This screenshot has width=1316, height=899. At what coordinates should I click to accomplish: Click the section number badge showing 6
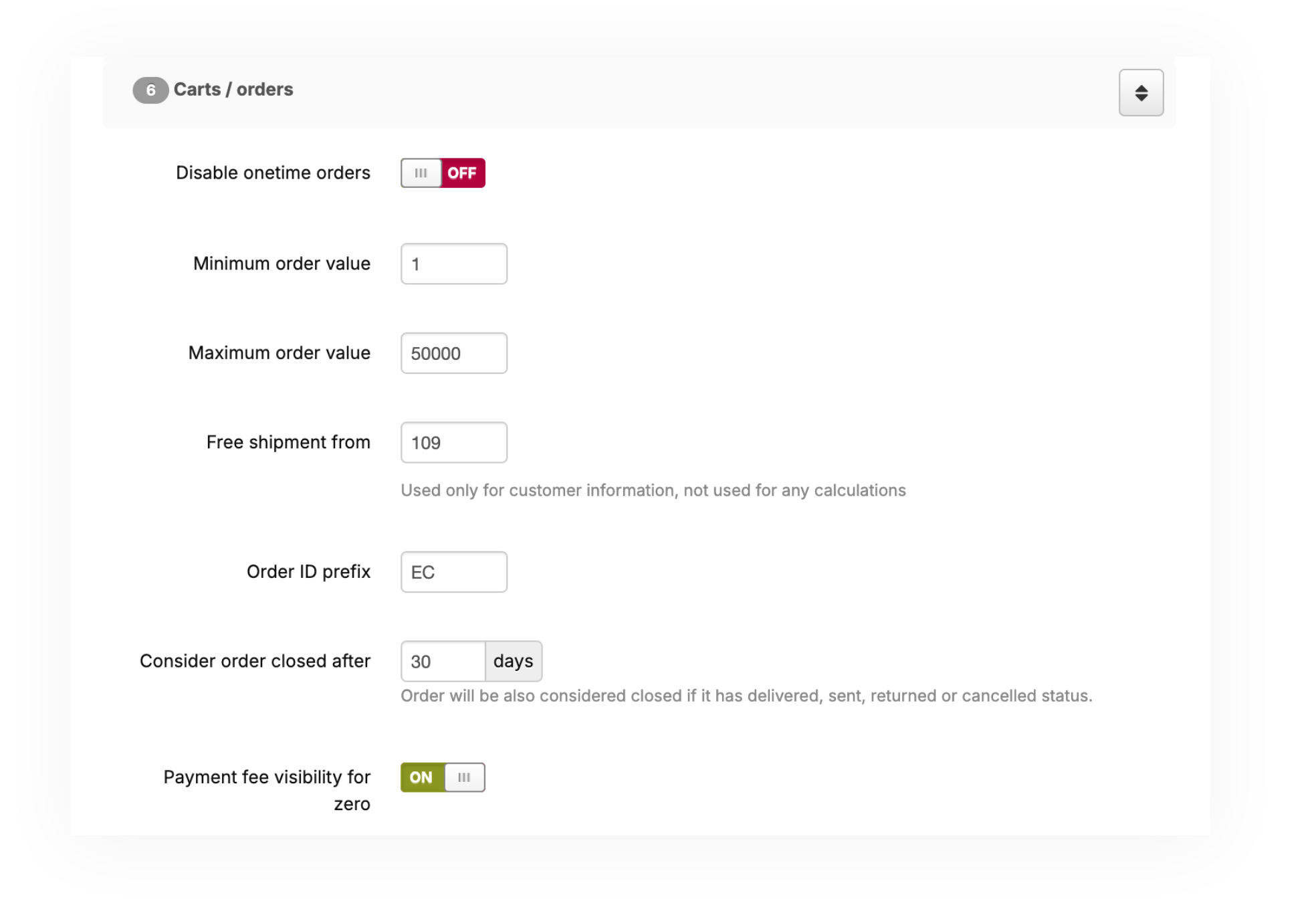[150, 89]
